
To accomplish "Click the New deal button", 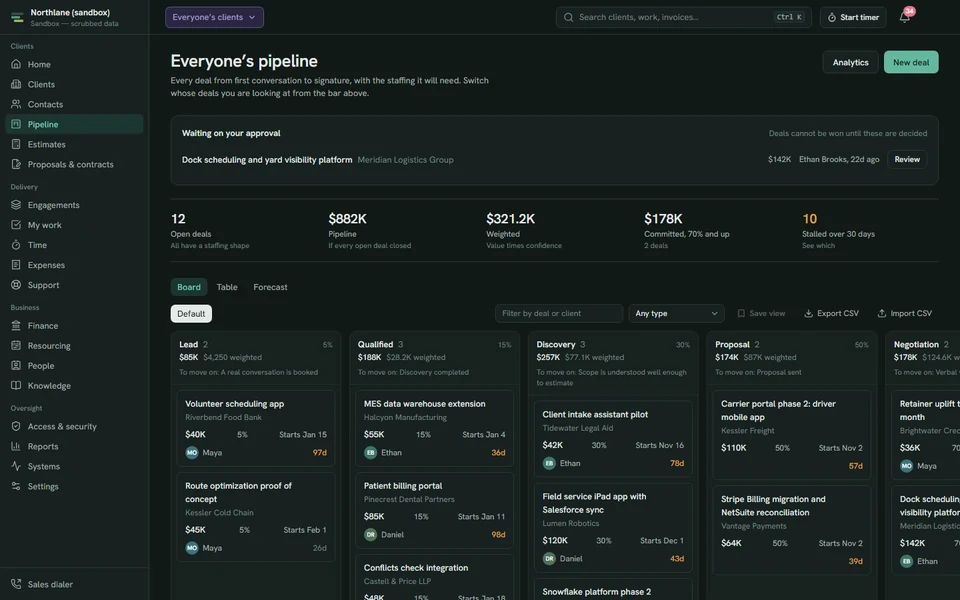I will click(910, 62).
